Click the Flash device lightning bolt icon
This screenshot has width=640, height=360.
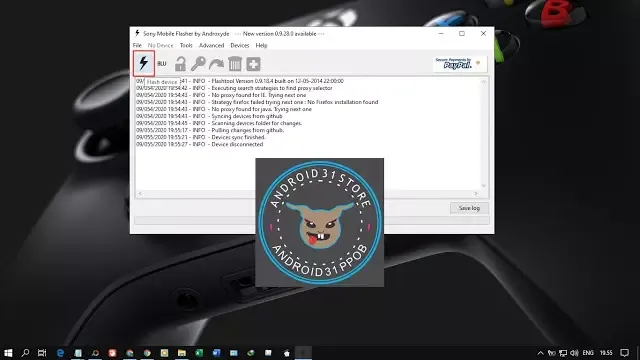[x=144, y=63]
